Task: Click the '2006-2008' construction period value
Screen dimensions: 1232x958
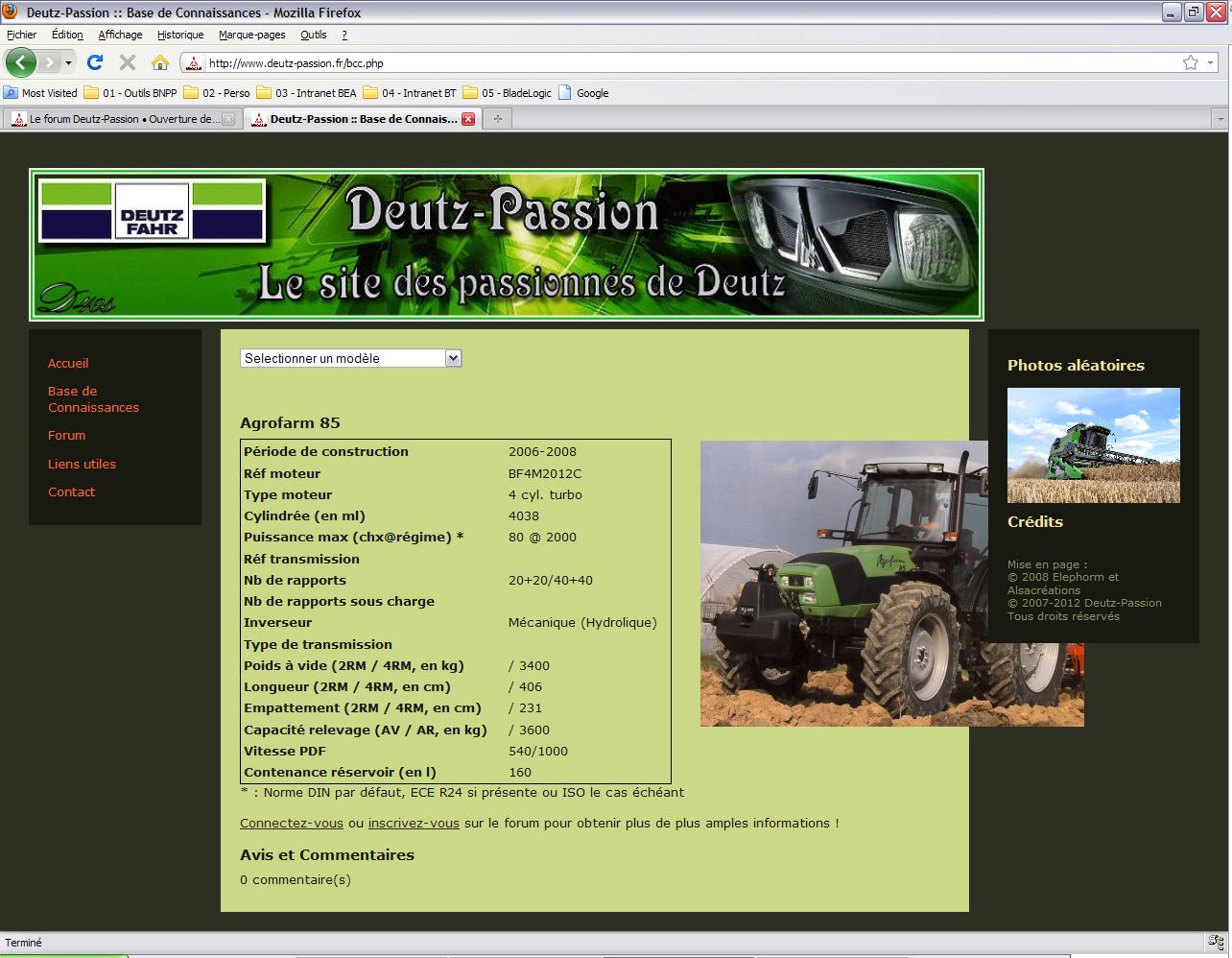Action: point(542,451)
